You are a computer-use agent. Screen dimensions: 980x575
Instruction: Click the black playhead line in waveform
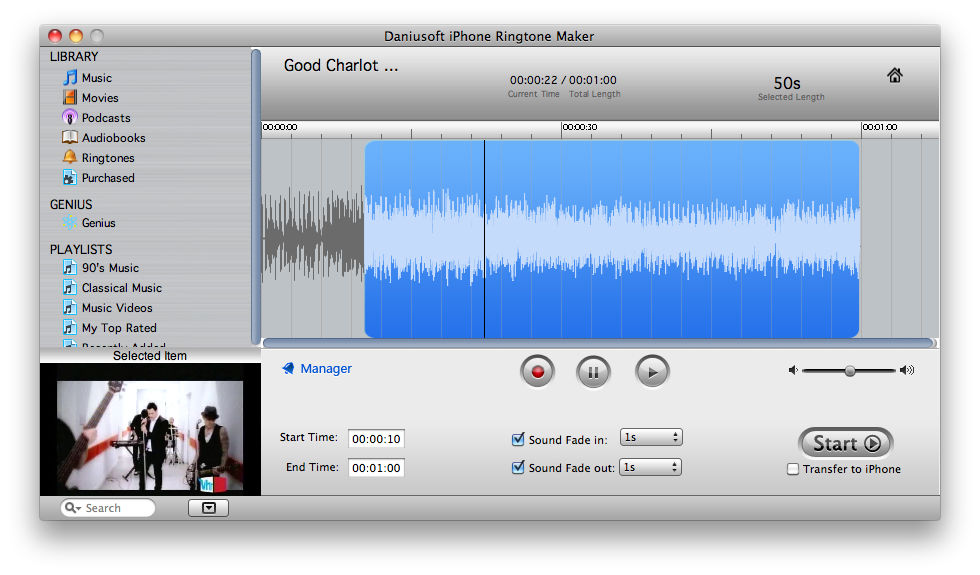[x=484, y=239]
